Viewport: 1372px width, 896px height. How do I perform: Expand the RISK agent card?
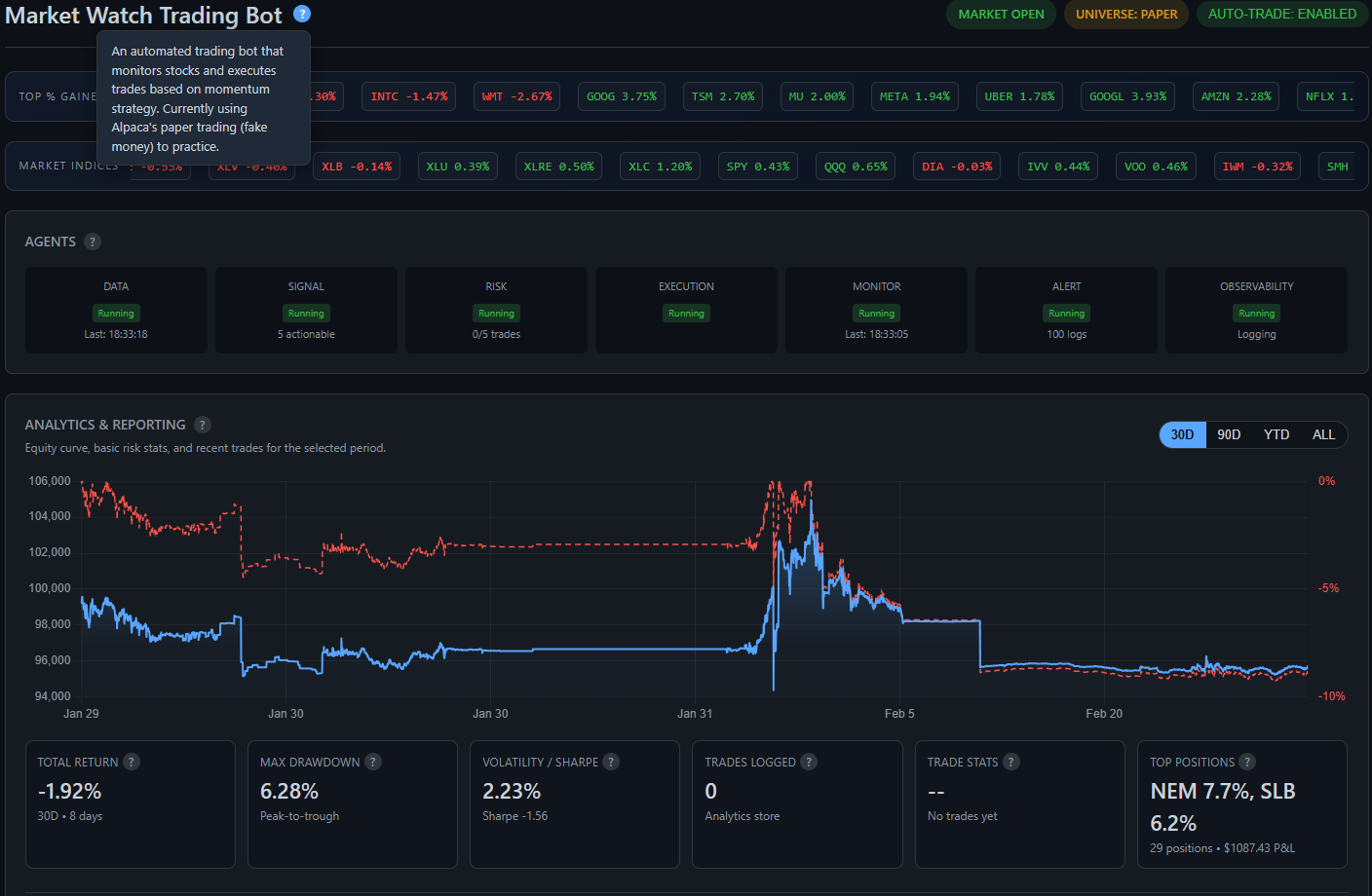(x=496, y=310)
